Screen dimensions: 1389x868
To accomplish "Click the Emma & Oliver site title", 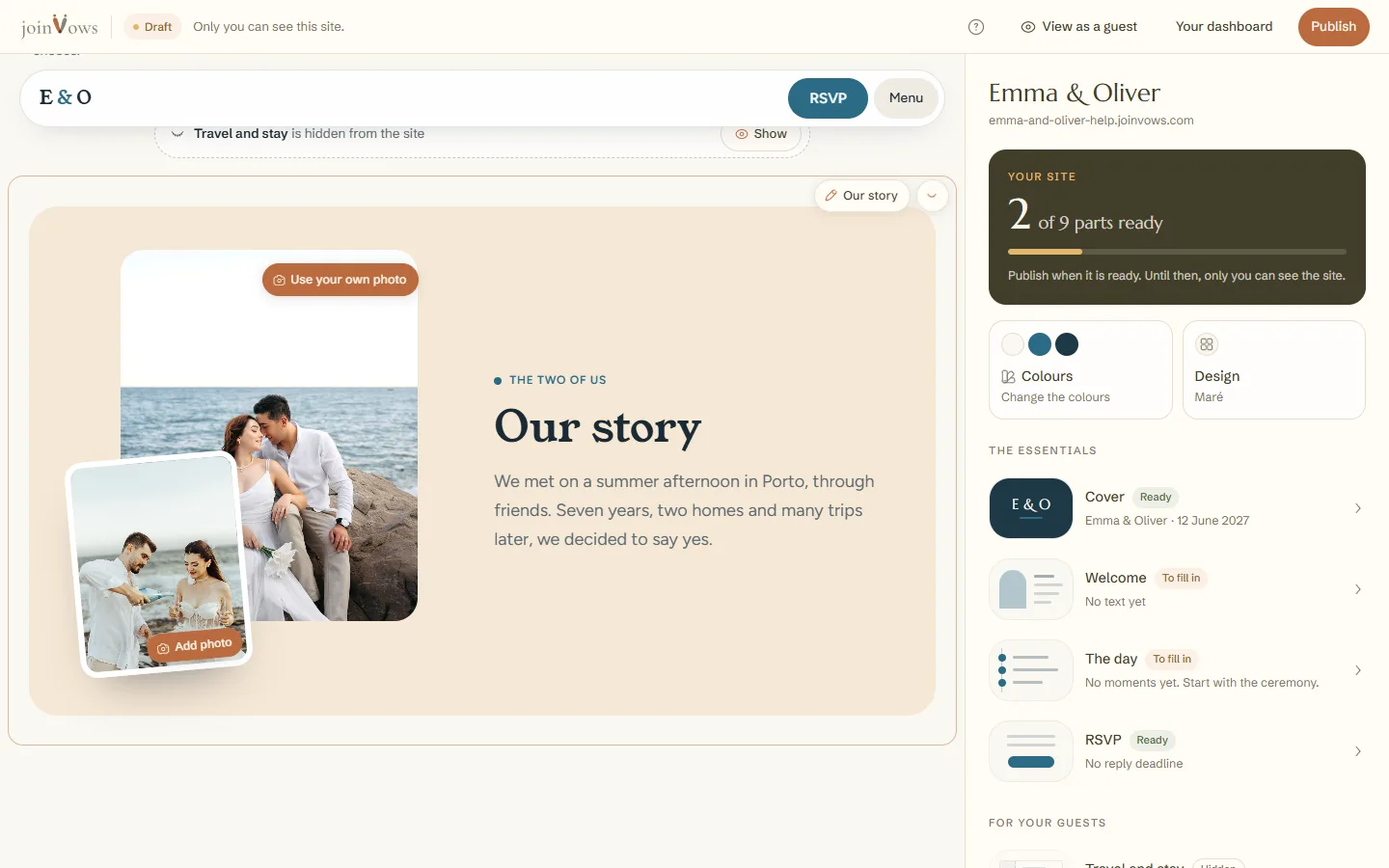I will (x=1075, y=94).
